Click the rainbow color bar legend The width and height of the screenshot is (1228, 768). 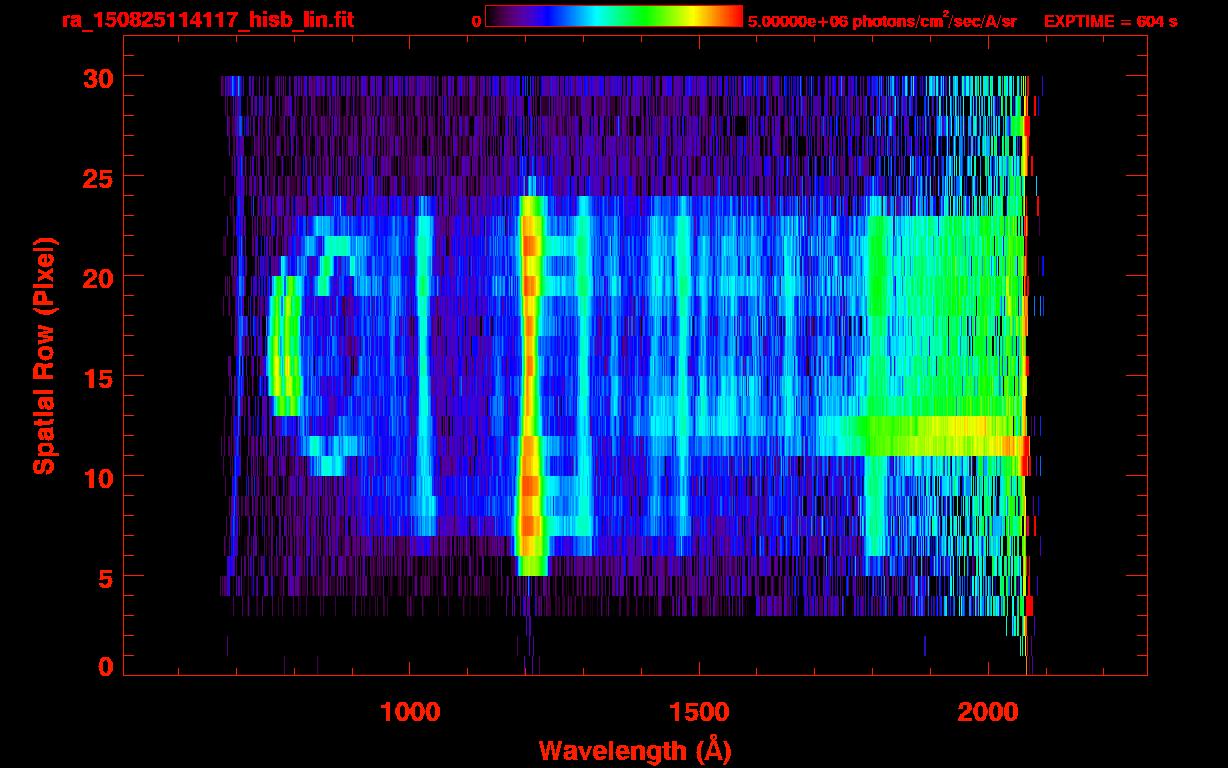click(614, 17)
